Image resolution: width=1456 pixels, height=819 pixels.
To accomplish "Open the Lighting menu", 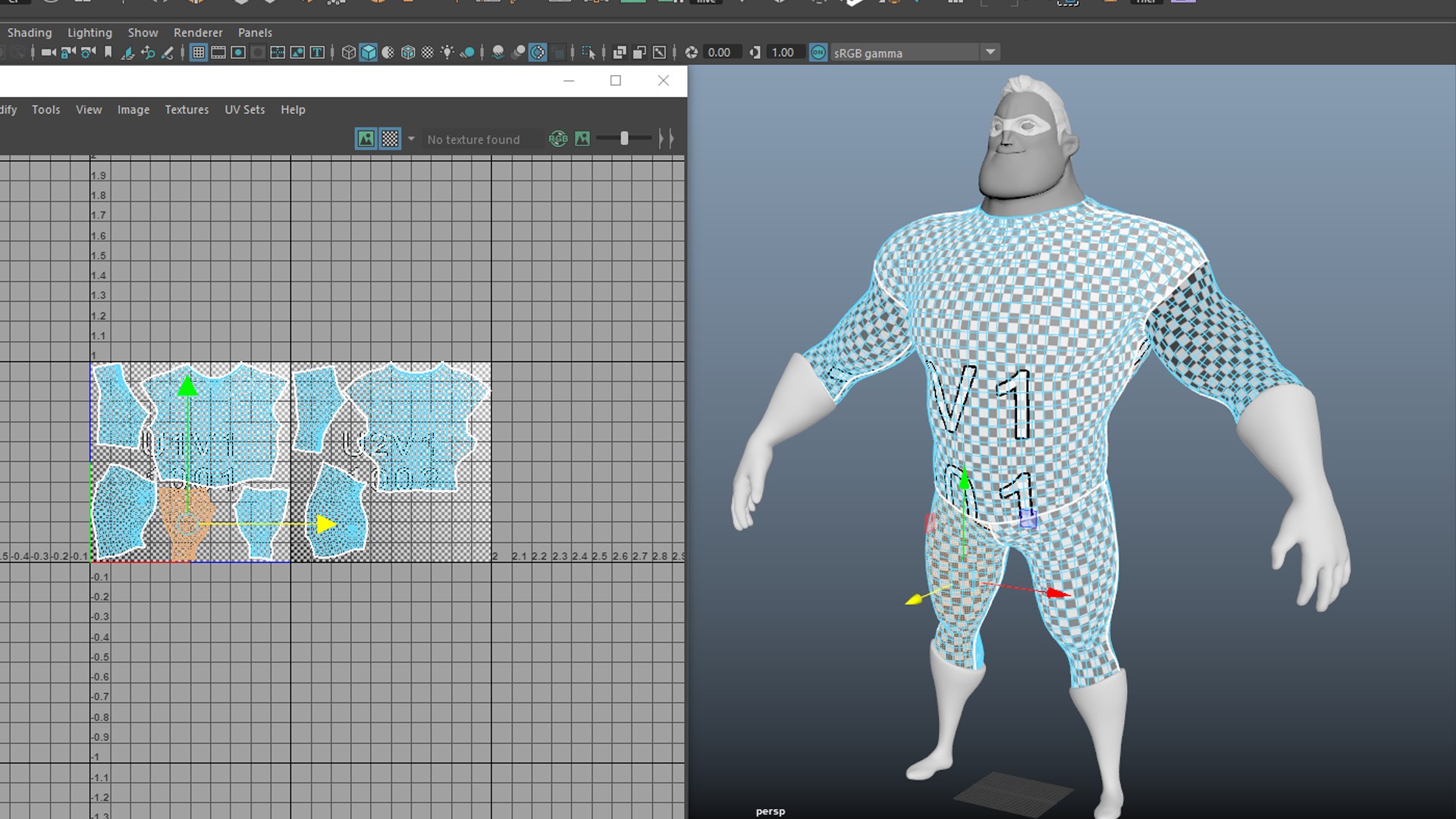I will pyautogui.click(x=89, y=33).
